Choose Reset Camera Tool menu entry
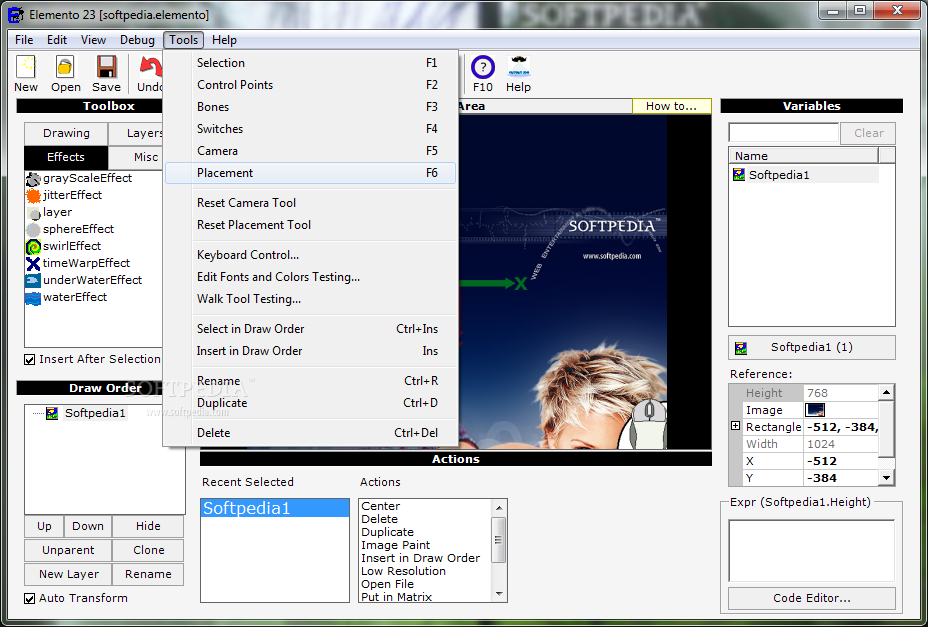Screen dimensions: 928x627 pos(310,202)
